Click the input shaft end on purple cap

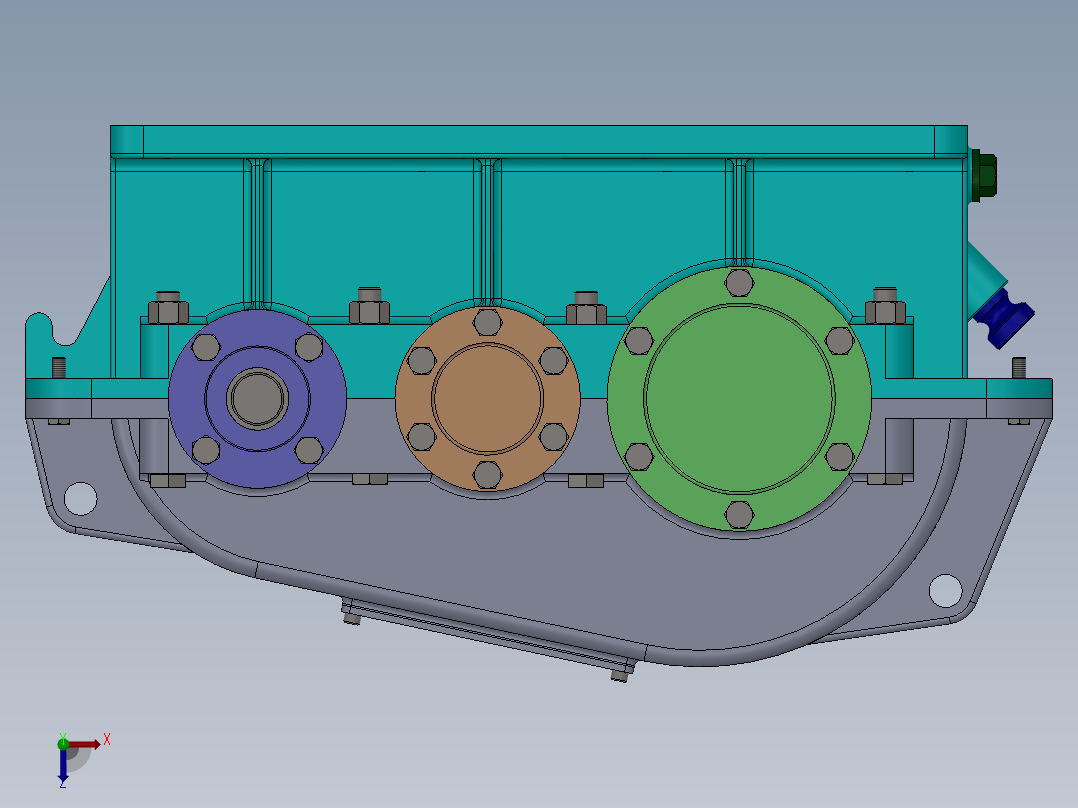click(x=257, y=398)
